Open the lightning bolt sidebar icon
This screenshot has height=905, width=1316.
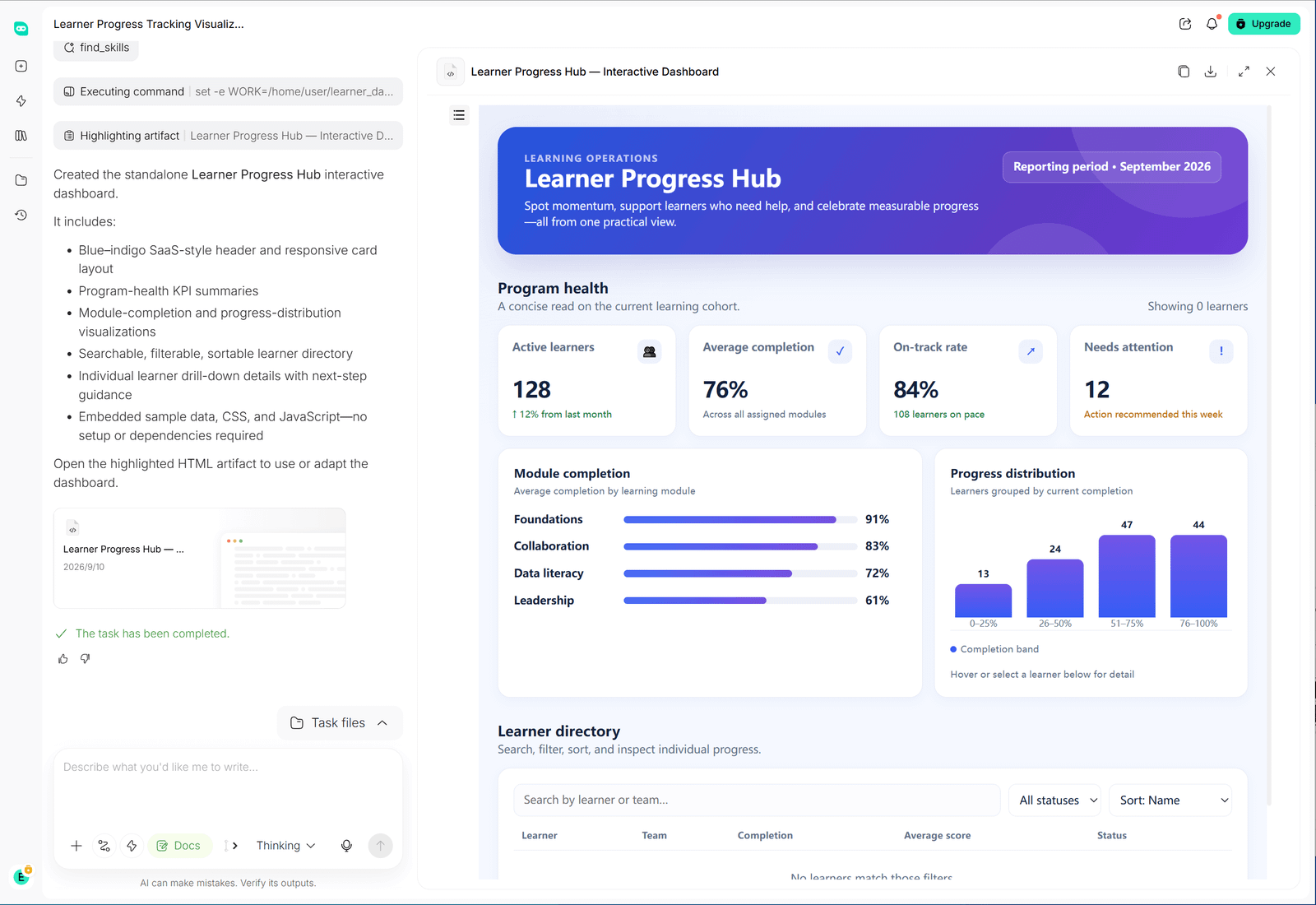(21, 100)
